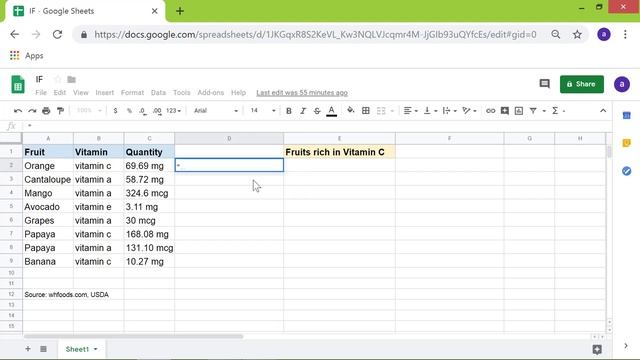Screen dimensions: 640x360
Task: Click the merge cells icon
Action: (x=381, y=111)
